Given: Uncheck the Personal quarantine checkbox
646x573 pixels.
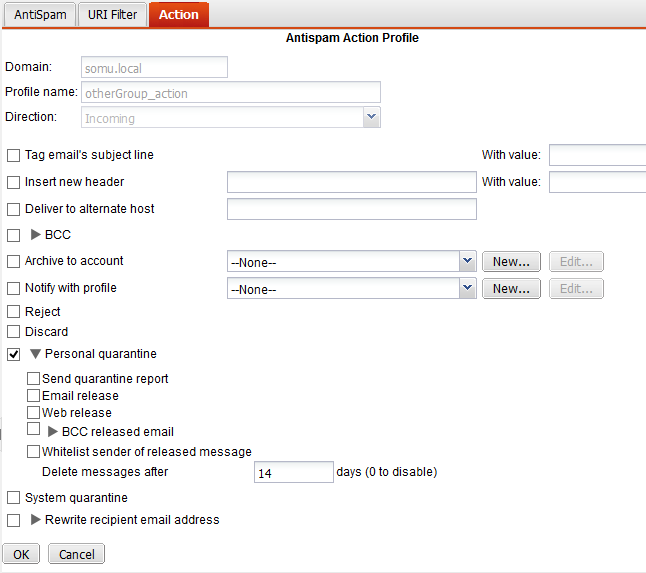Looking at the screenshot, I should pyautogui.click(x=13, y=354).
